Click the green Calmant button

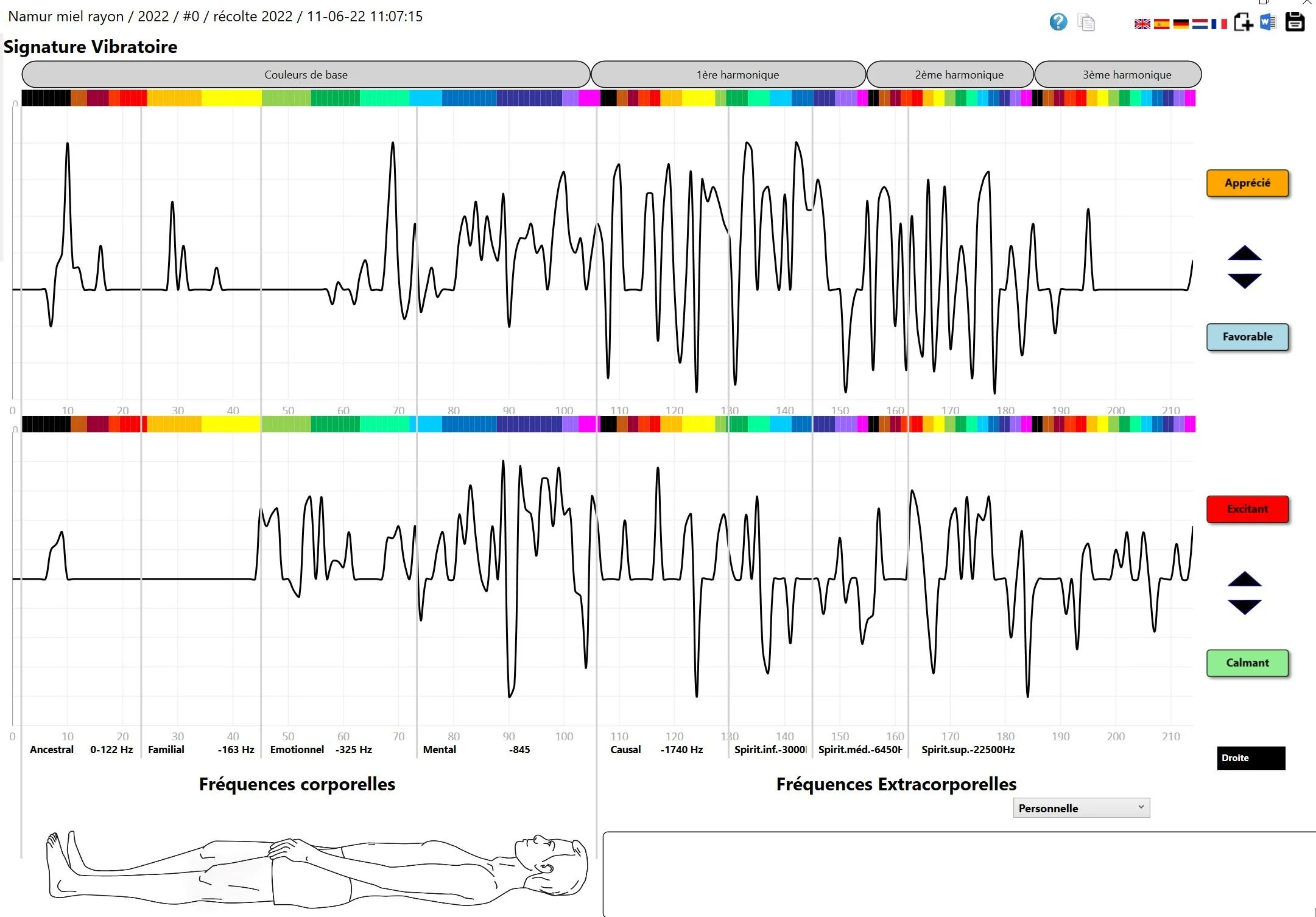coord(1247,662)
